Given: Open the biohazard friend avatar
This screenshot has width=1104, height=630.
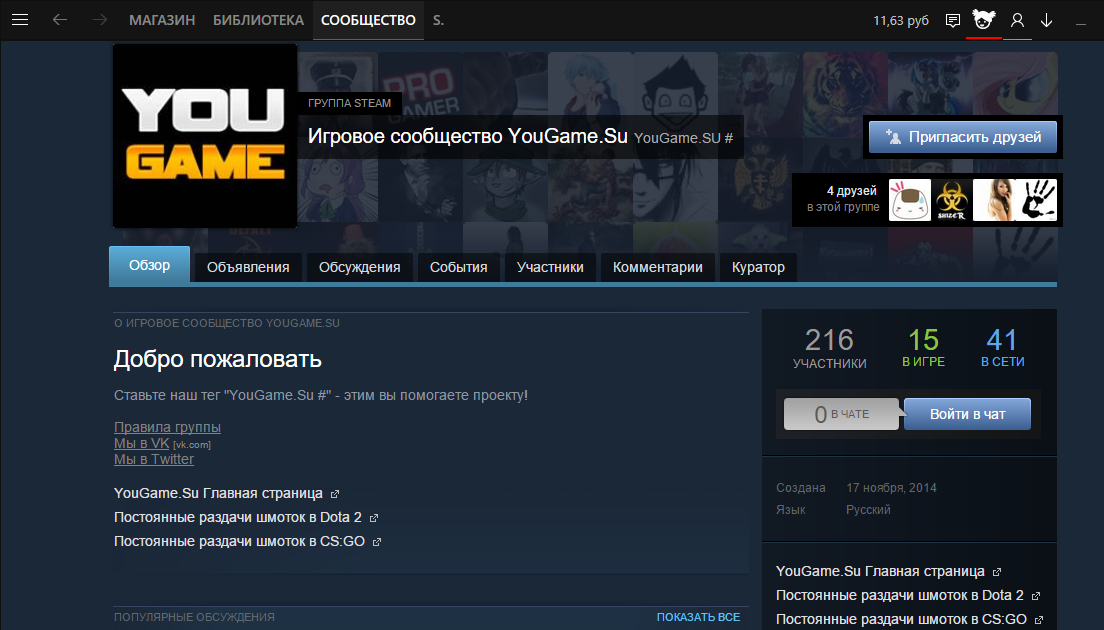Looking at the screenshot, I should 951,200.
